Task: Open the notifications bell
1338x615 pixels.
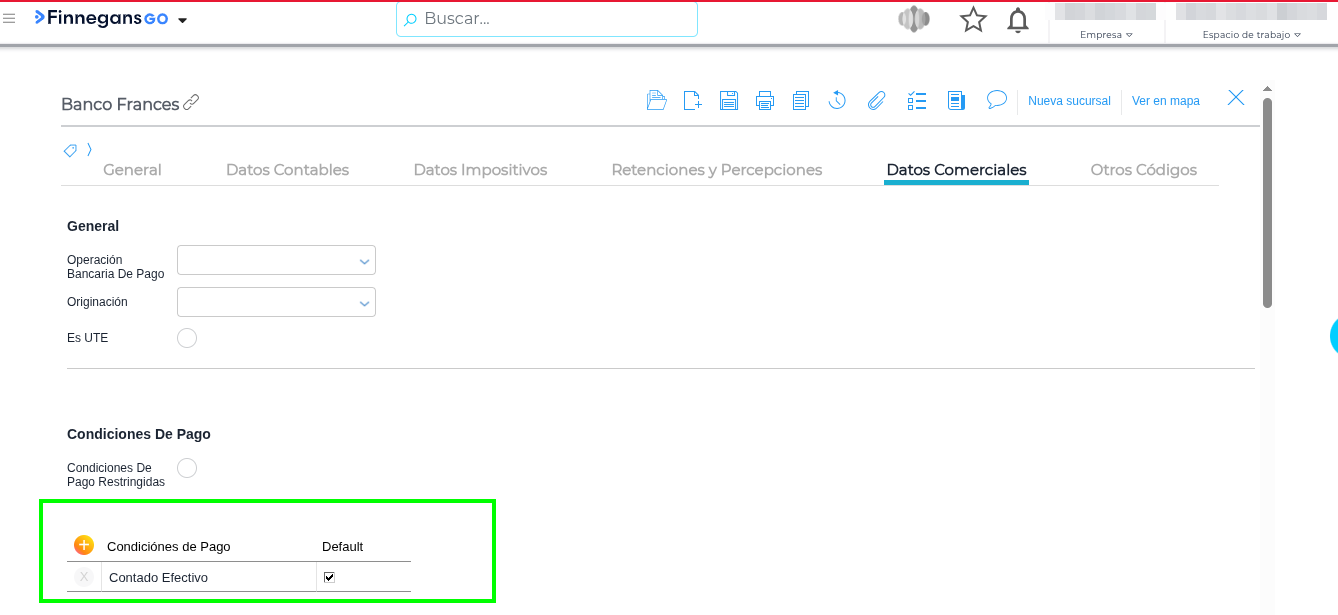Action: pyautogui.click(x=1018, y=20)
